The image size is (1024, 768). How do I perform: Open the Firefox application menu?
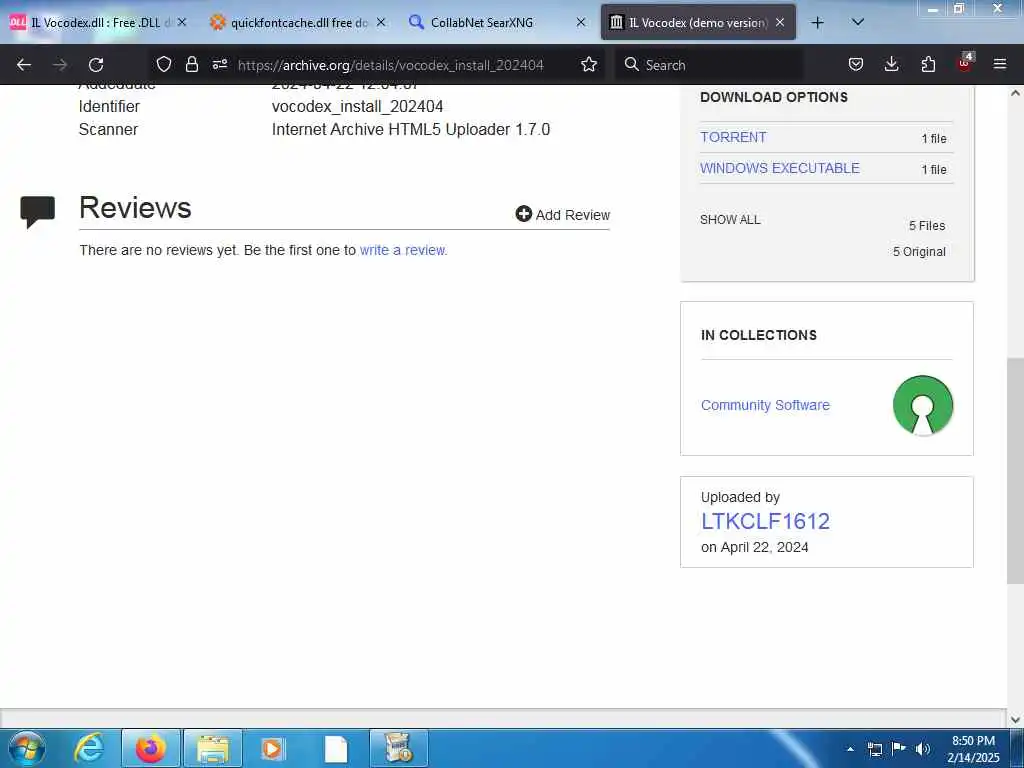coord(1000,64)
